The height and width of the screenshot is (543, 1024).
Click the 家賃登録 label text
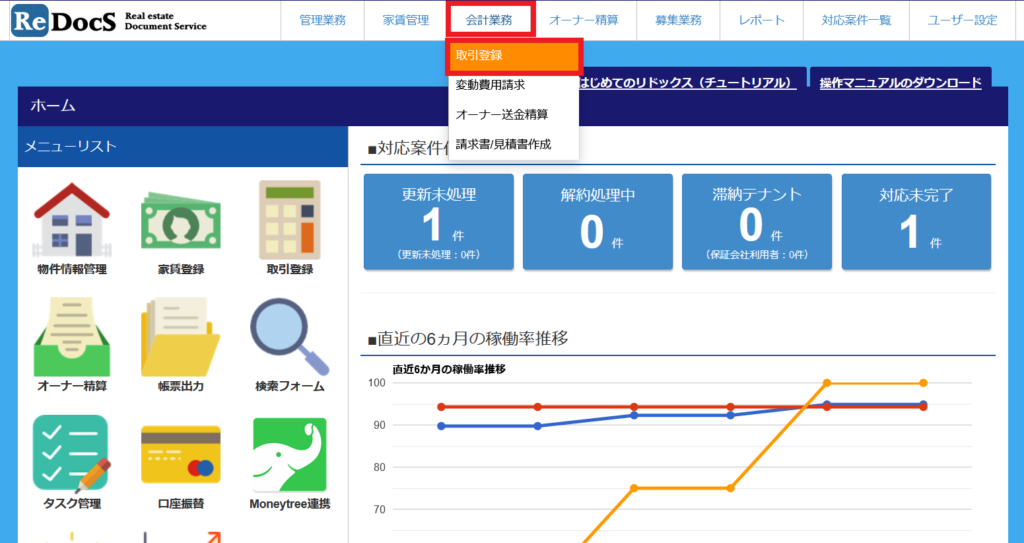[181, 269]
